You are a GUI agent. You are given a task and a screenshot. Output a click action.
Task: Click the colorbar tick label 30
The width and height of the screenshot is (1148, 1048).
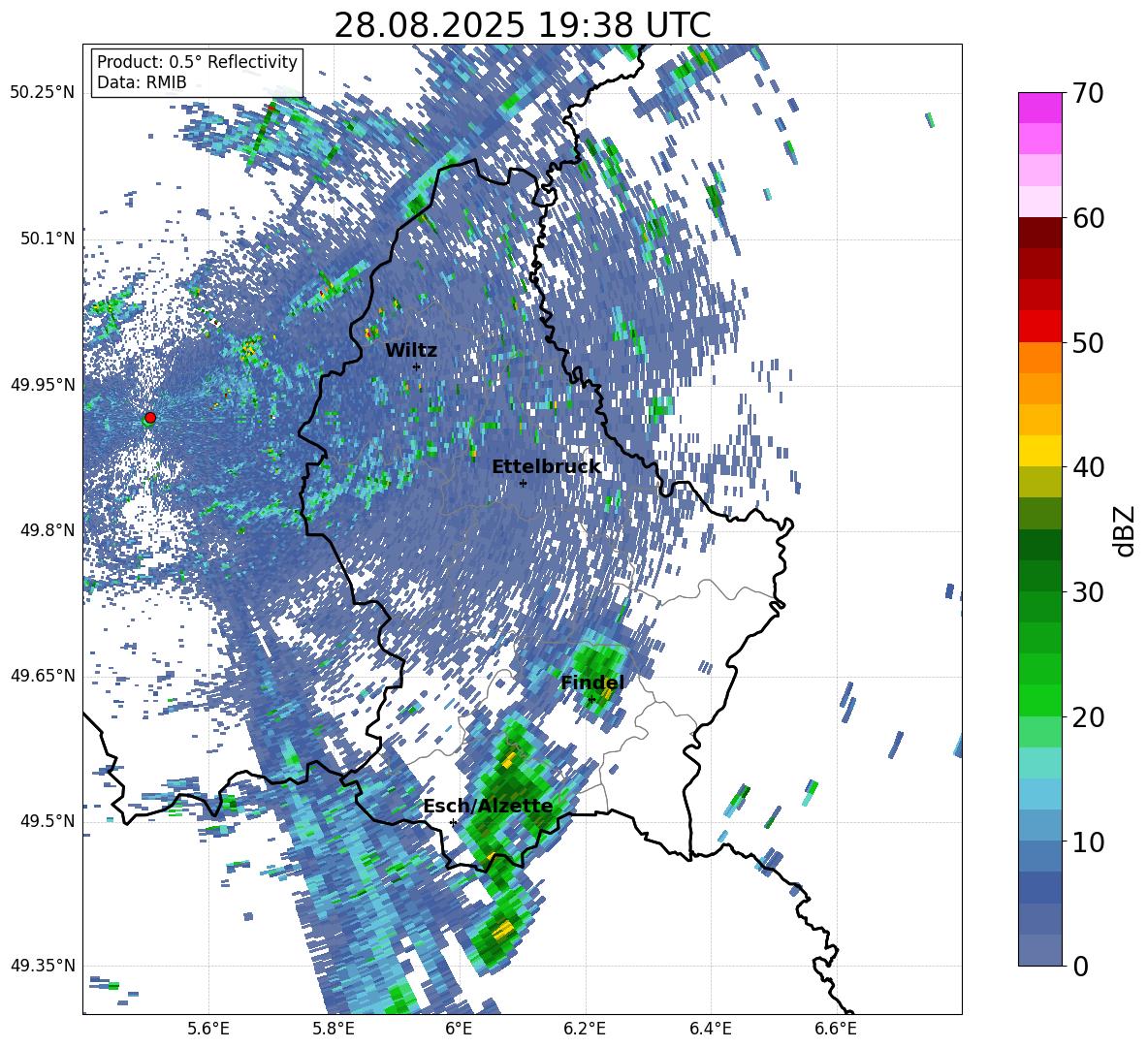click(x=1088, y=592)
